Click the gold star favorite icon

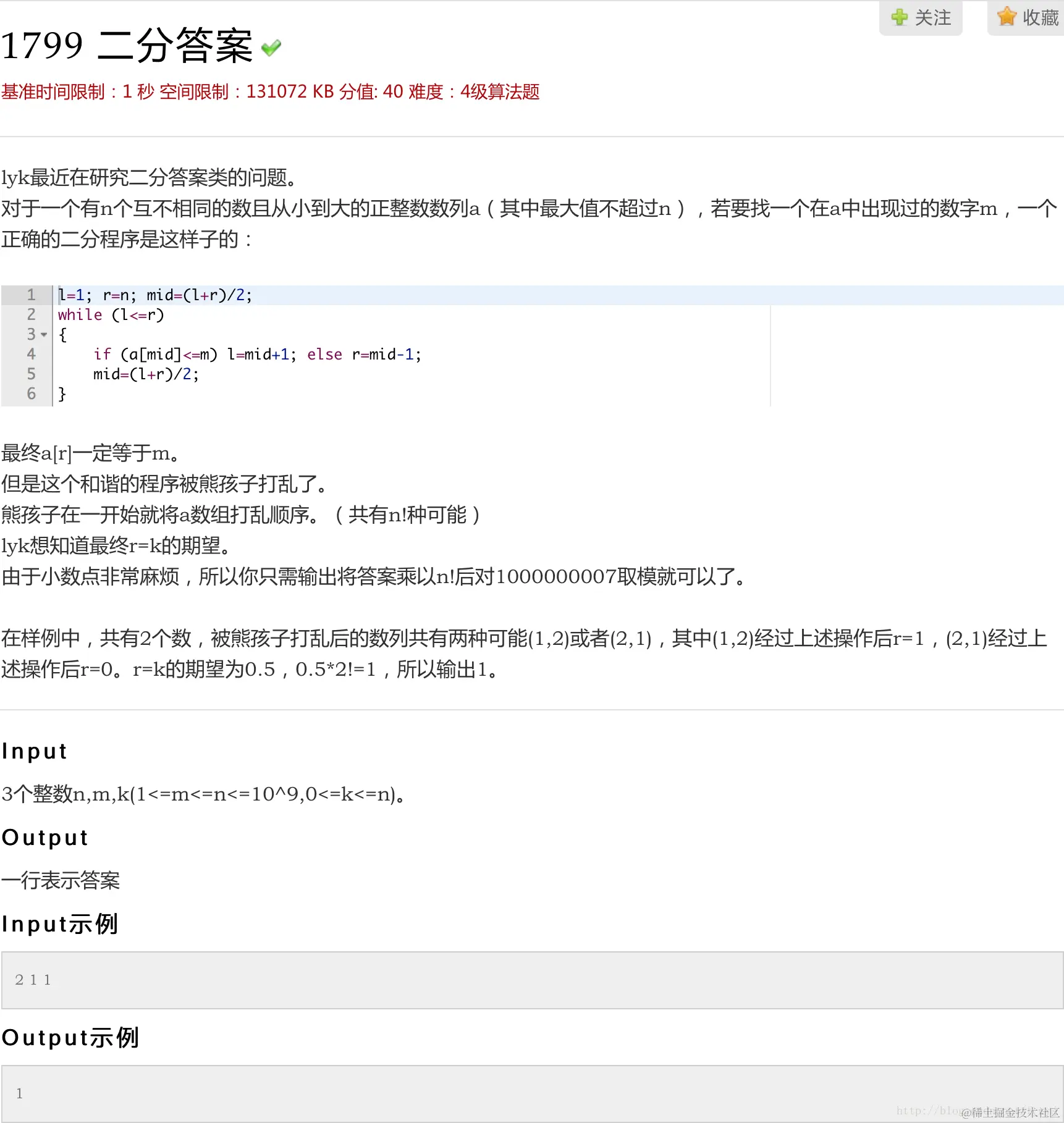click(x=1007, y=17)
